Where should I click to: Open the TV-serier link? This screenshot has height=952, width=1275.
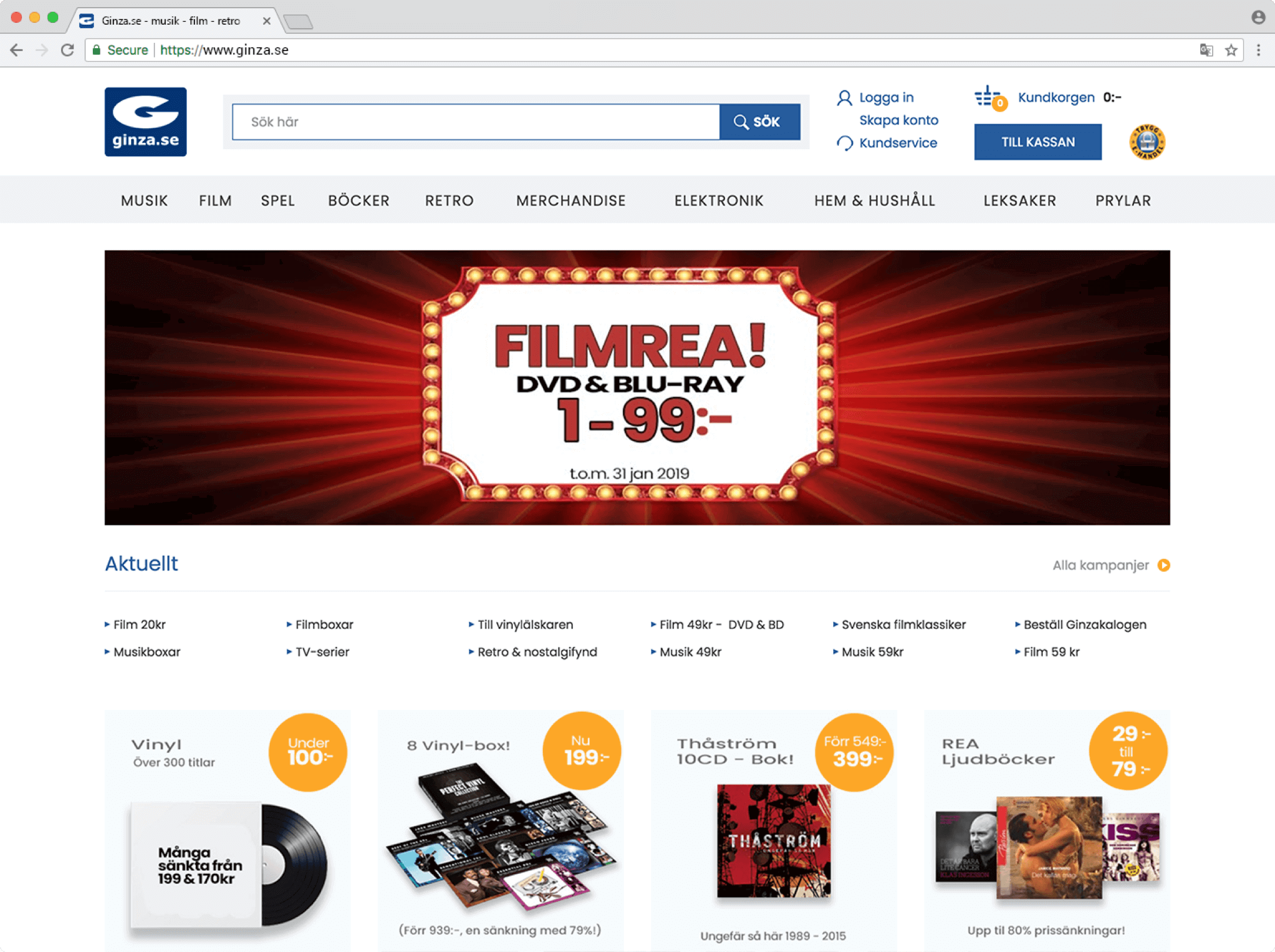point(322,652)
